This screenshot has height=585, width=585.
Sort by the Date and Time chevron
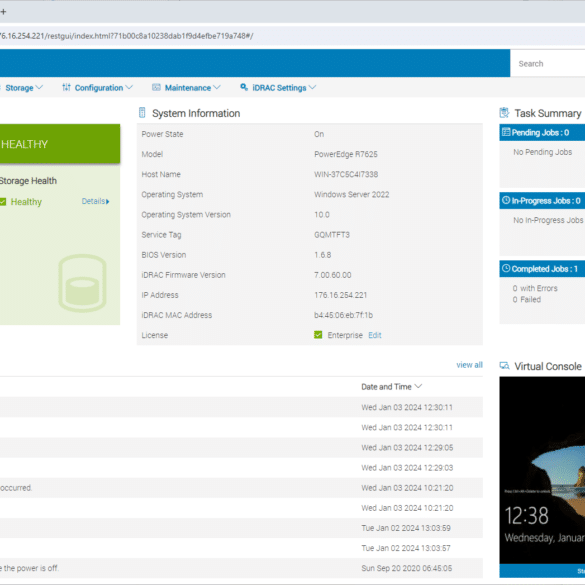(419, 386)
